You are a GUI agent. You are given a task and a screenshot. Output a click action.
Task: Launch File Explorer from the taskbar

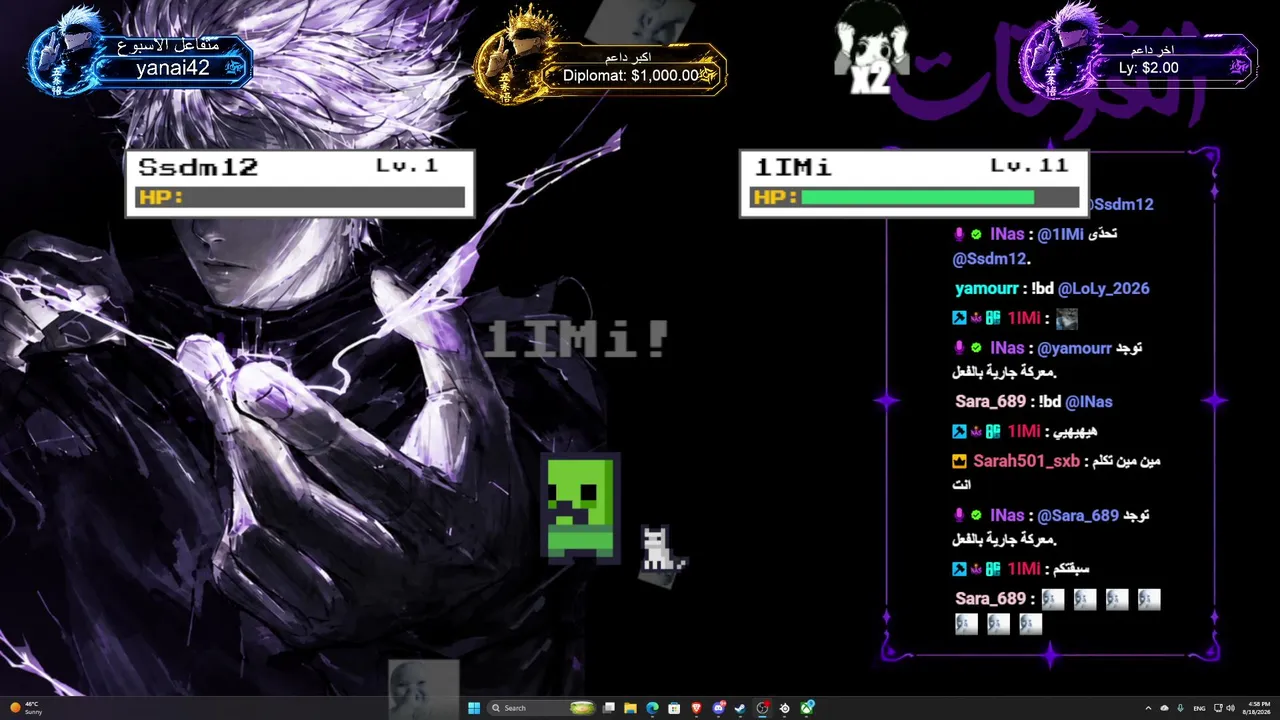pyautogui.click(x=631, y=708)
